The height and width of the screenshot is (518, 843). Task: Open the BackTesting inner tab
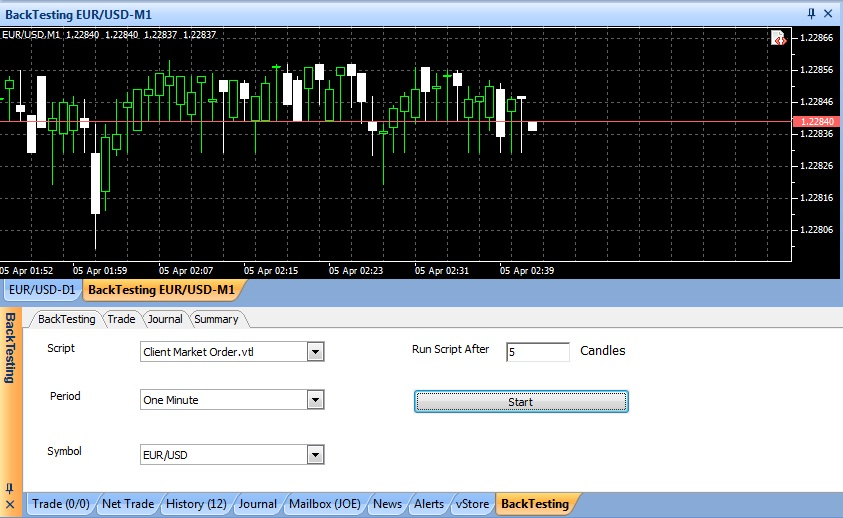pos(66,319)
